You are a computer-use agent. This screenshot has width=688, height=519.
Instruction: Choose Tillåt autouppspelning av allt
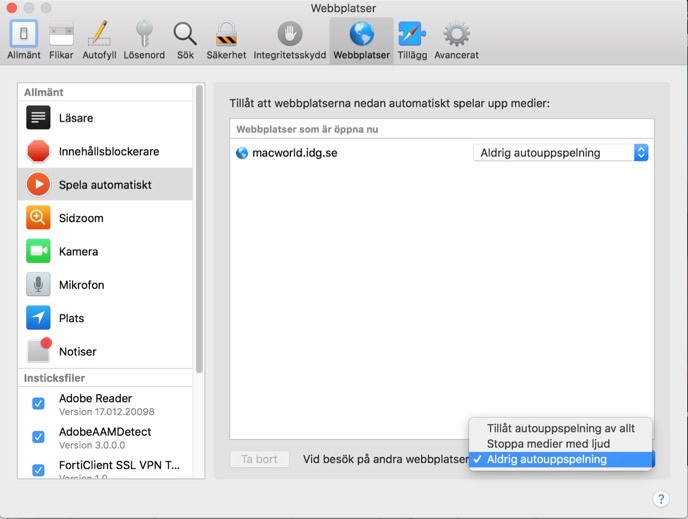[x=560, y=428]
